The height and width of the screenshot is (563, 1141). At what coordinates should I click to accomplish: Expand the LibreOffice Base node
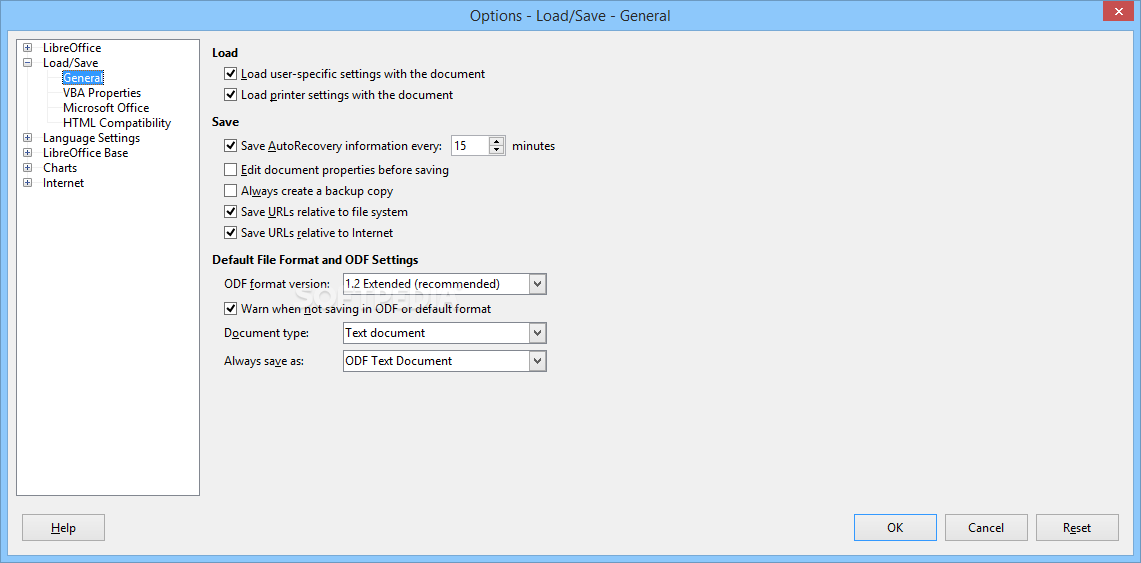click(28, 153)
